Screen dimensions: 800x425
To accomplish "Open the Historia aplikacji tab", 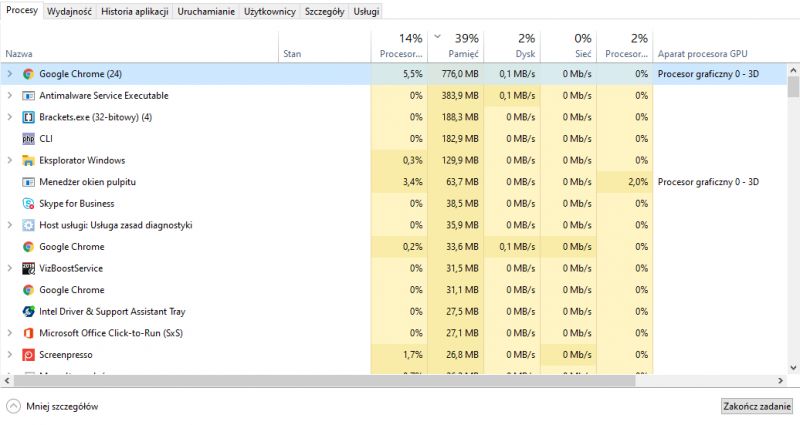I will pos(135,11).
